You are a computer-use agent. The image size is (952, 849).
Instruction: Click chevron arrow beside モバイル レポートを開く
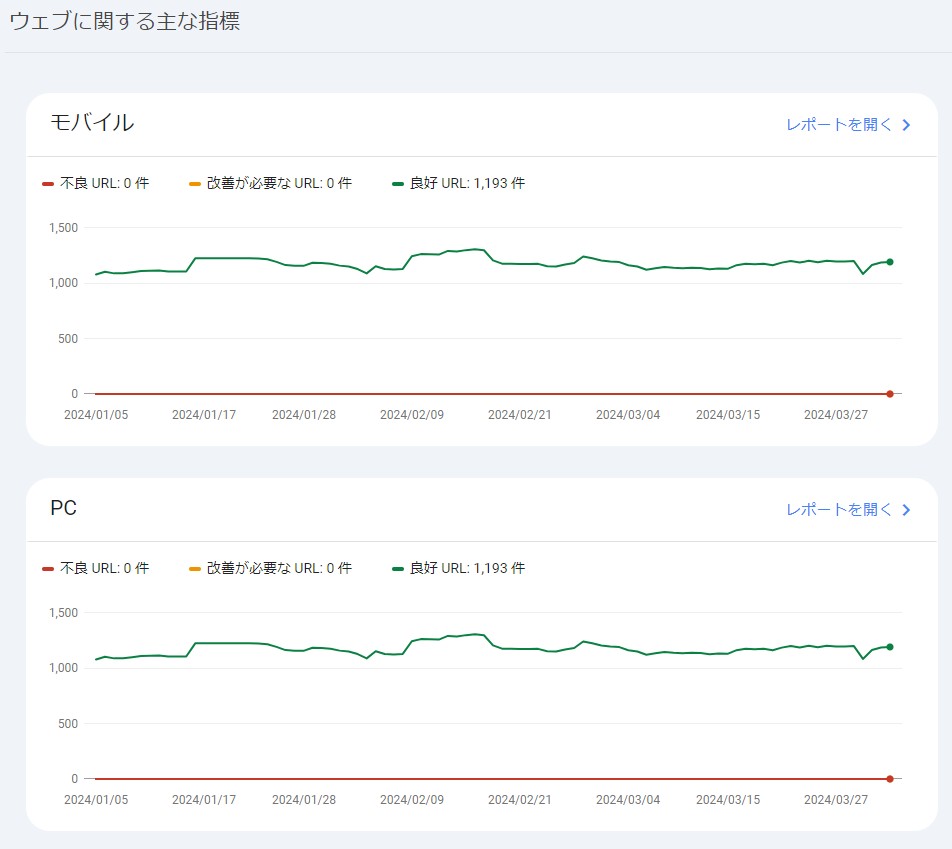point(906,125)
